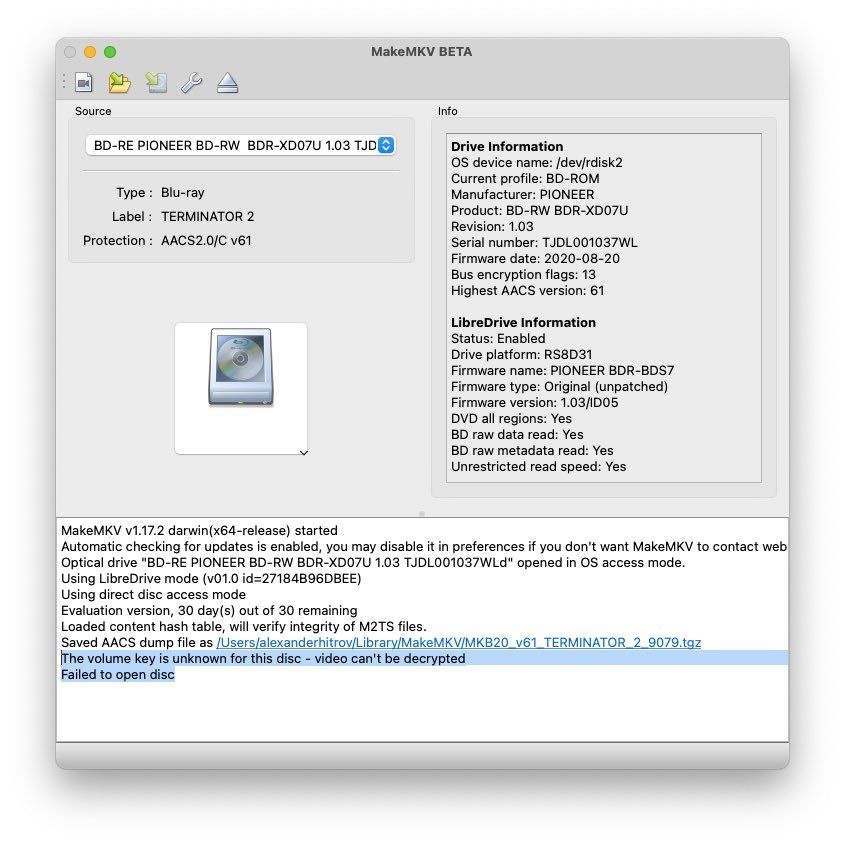
Task: Click the "Automatic checking for updates" log line
Action: click(x=424, y=546)
